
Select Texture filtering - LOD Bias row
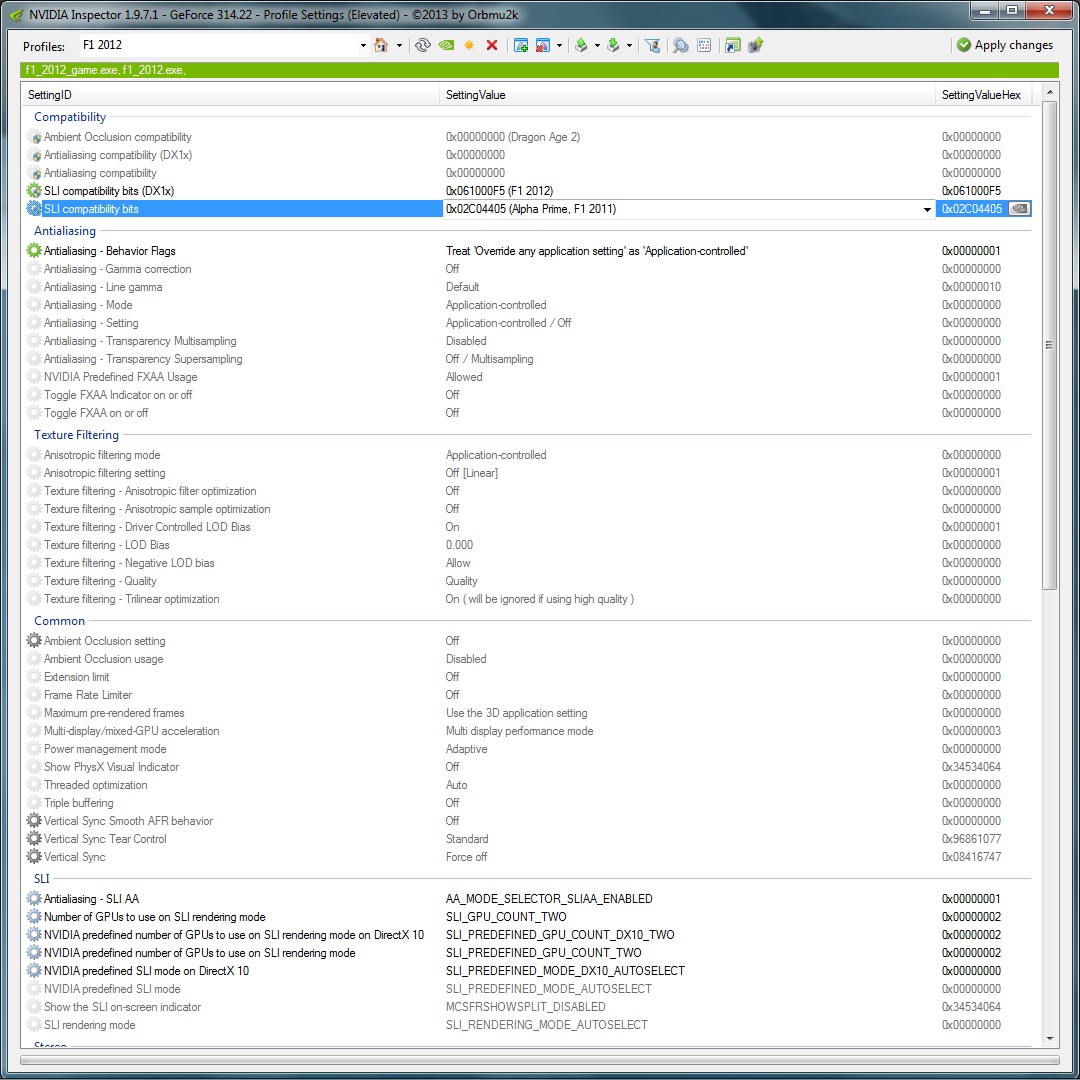point(528,545)
